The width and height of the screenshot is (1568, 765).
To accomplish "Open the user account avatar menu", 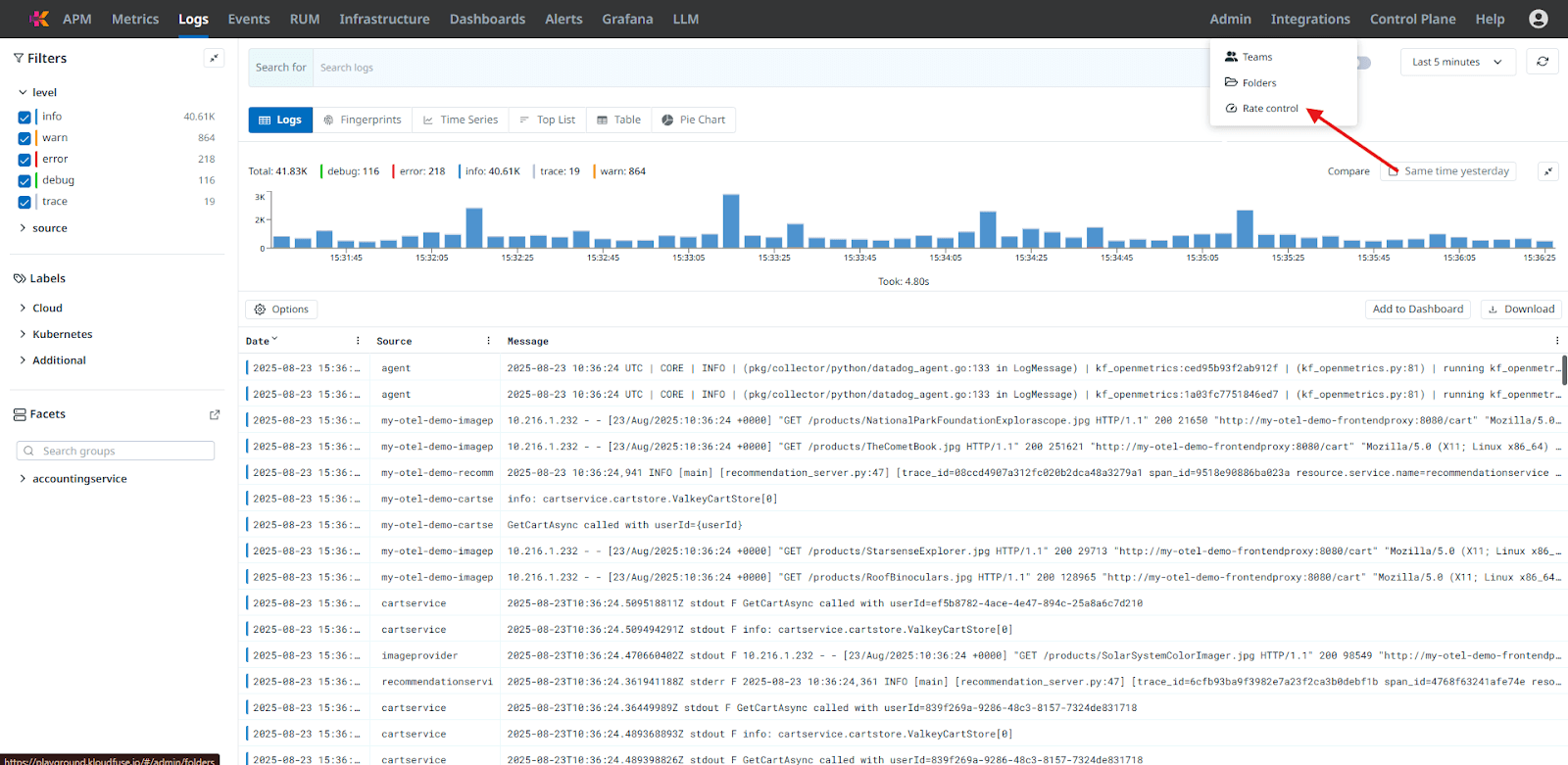I will point(1539,19).
